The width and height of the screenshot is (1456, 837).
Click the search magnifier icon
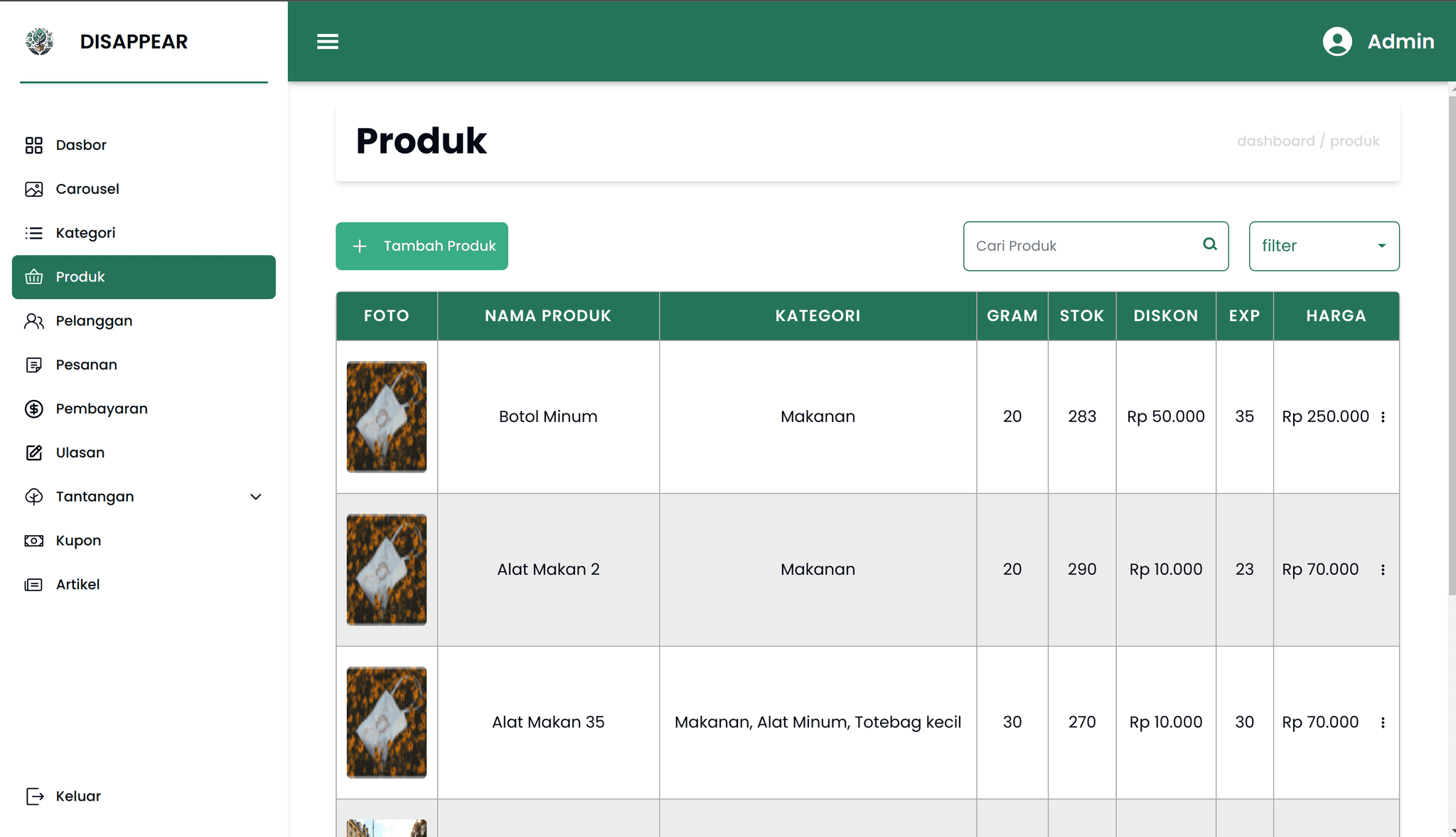(x=1210, y=245)
